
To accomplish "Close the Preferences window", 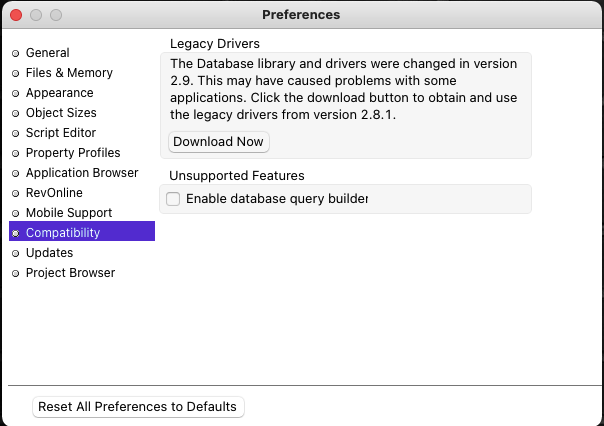I will [x=16, y=15].
